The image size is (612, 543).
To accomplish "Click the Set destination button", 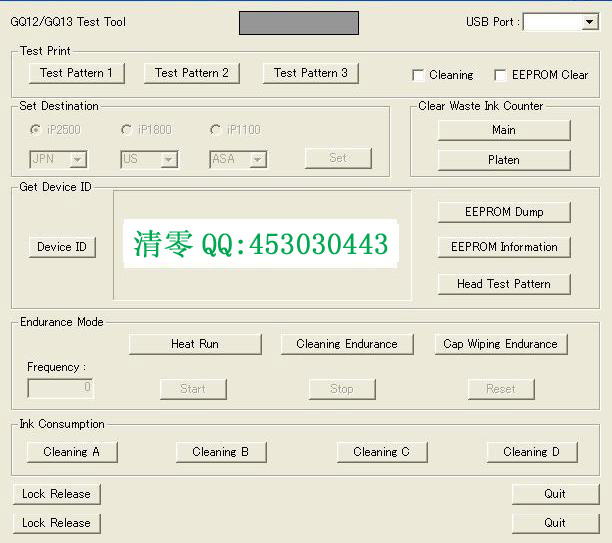I will [x=338, y=158].
